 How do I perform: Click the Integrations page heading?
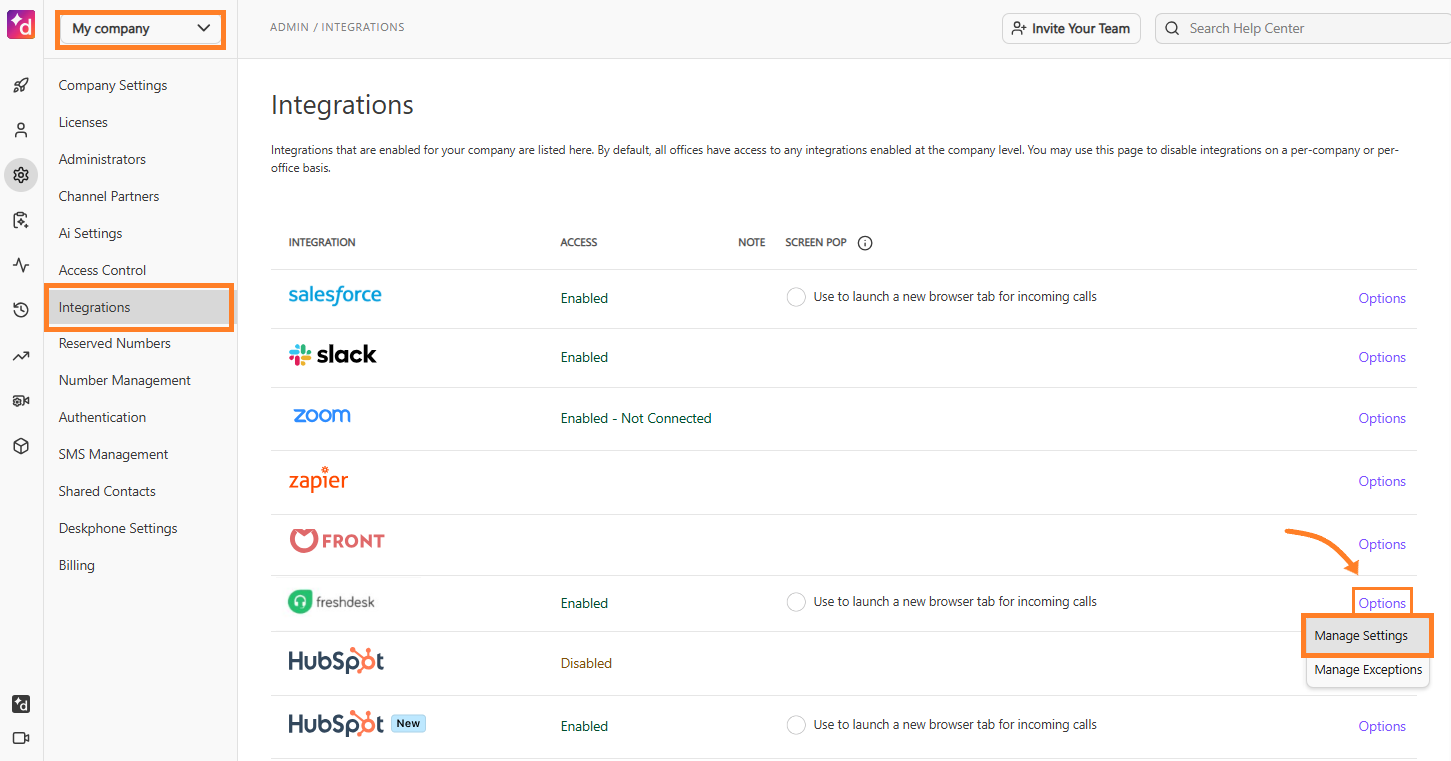tap(342, 105)
